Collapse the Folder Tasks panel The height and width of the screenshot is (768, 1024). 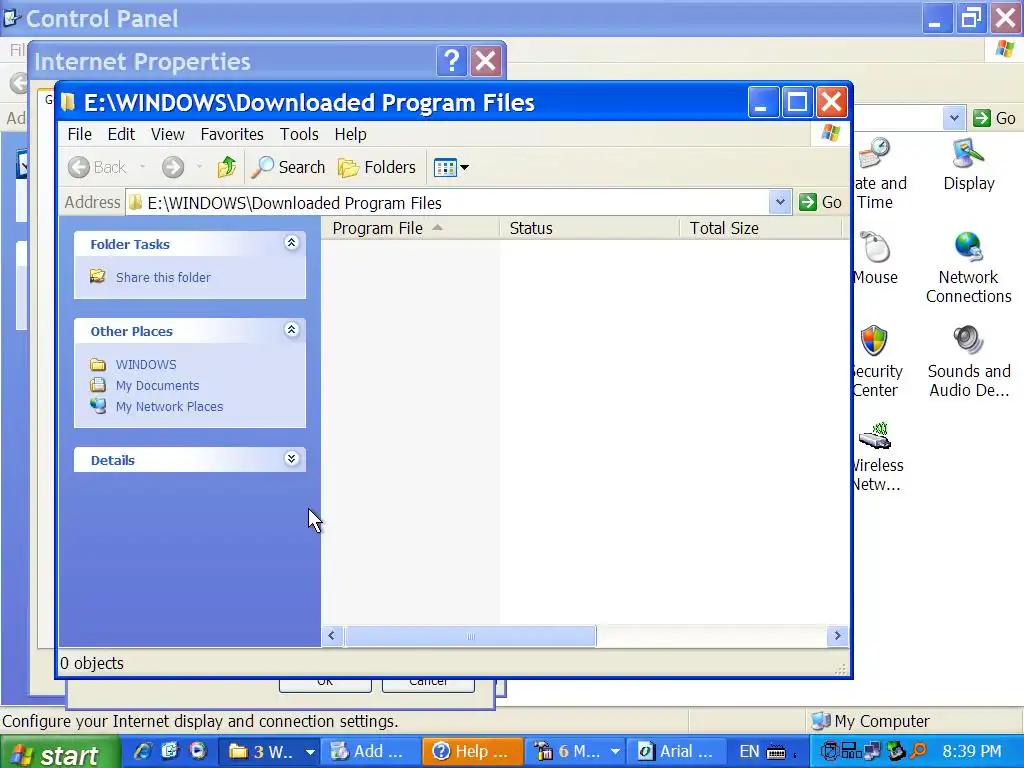point(291,243)
